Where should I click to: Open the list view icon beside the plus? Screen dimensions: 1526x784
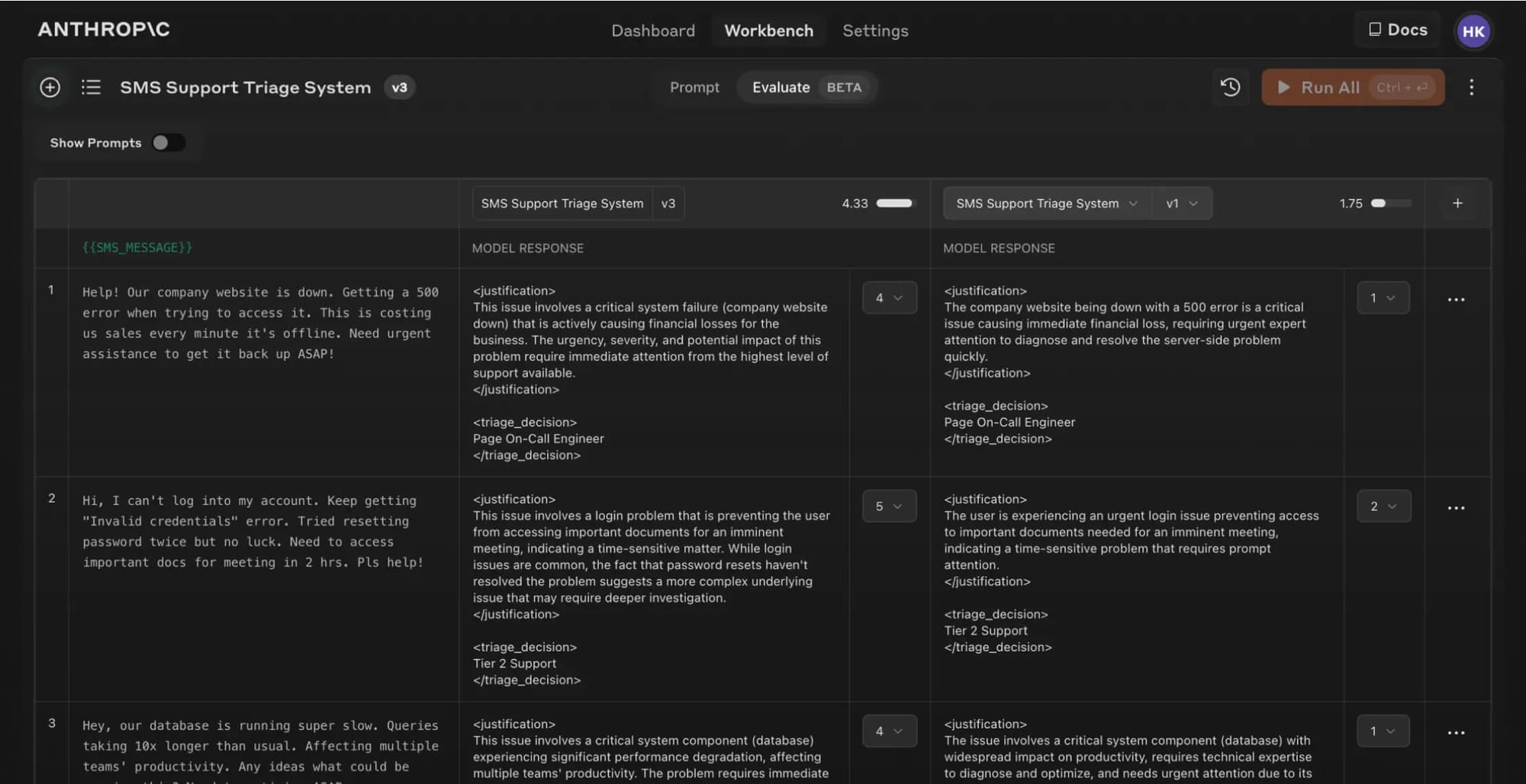(91, 87)
